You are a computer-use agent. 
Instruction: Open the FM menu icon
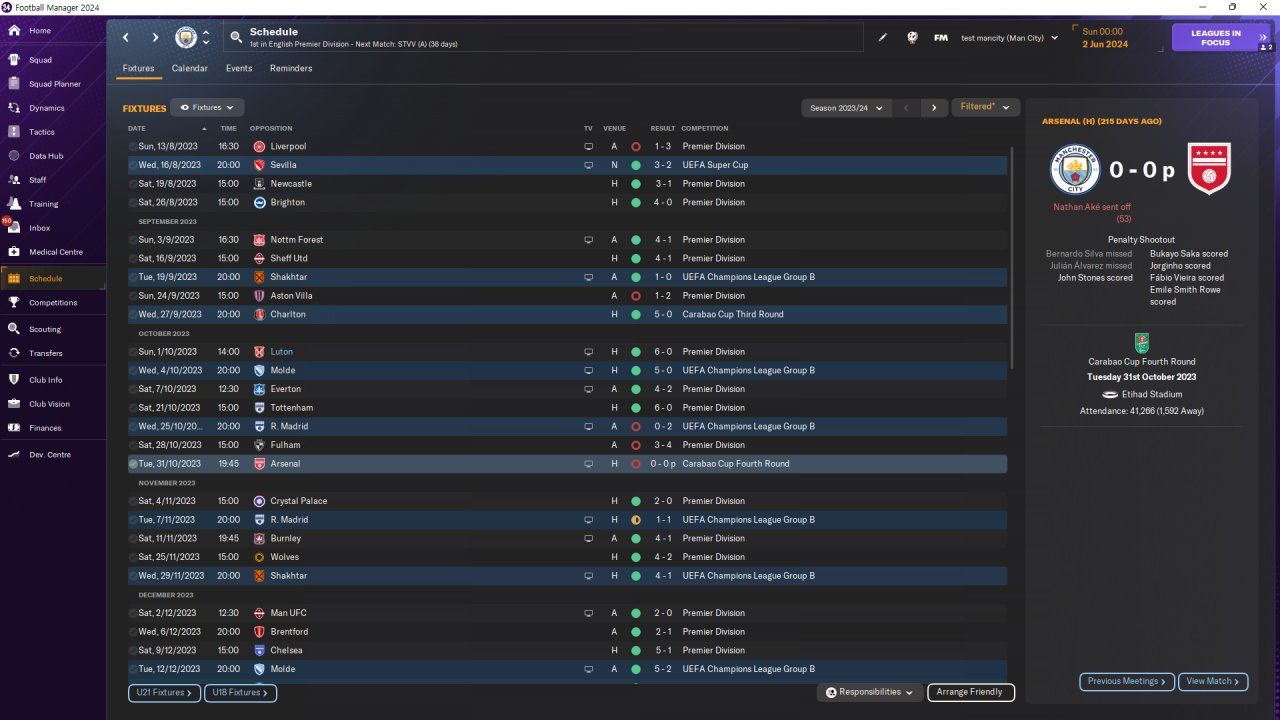pyautogui.click(x=941, y=38)
